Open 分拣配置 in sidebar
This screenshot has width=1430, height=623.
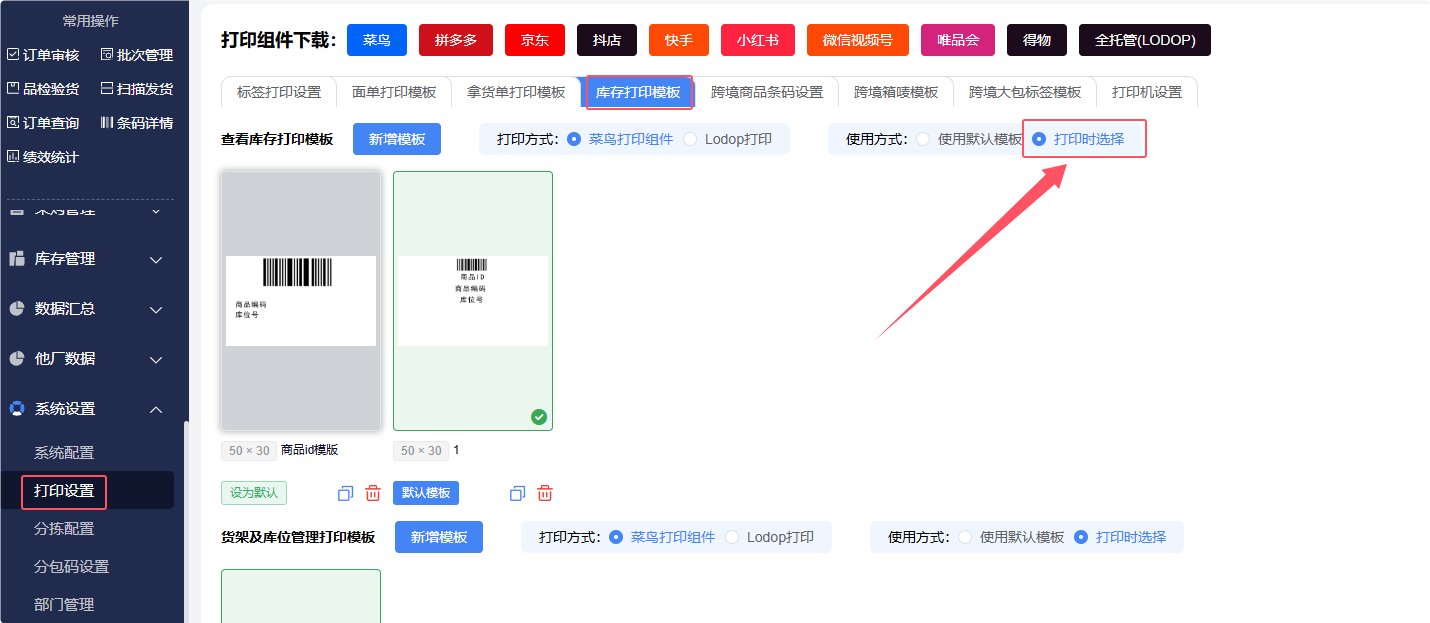(64, 529)
